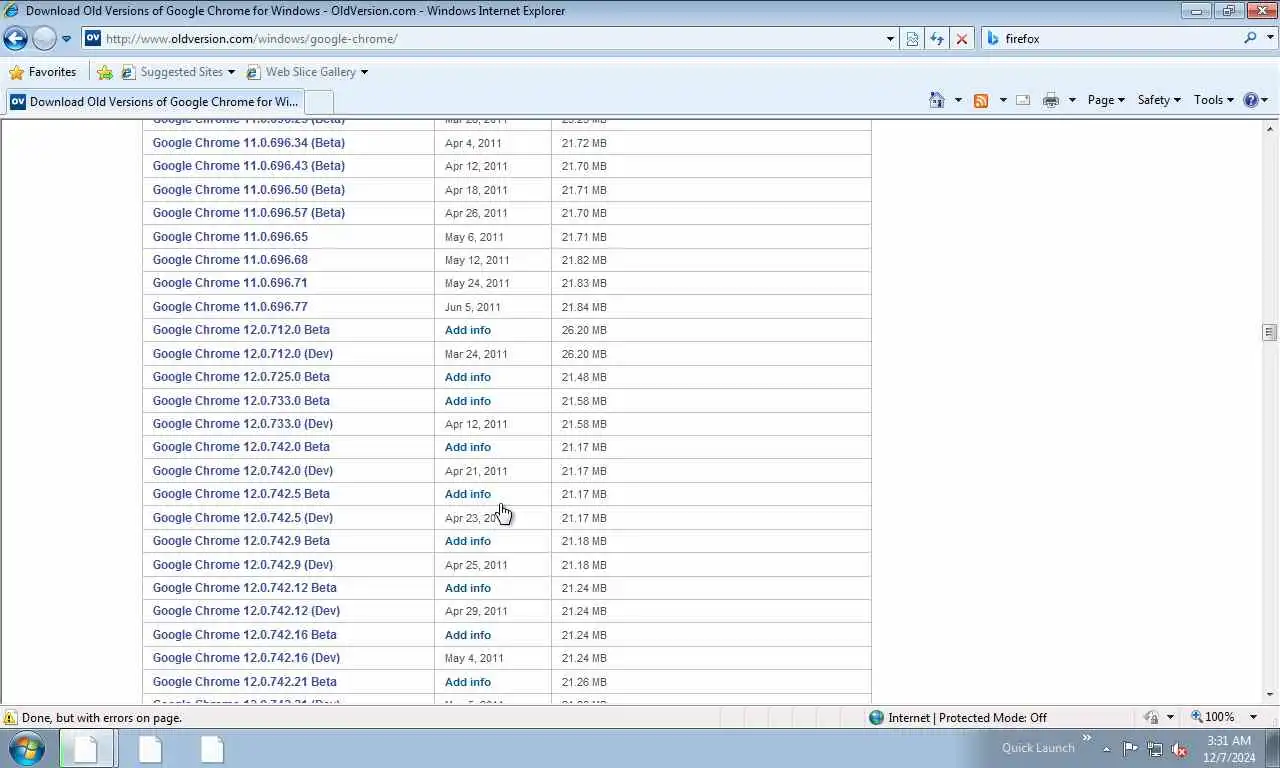Select the Download Old Versions of Google Chrome tab

click(155, 101)
